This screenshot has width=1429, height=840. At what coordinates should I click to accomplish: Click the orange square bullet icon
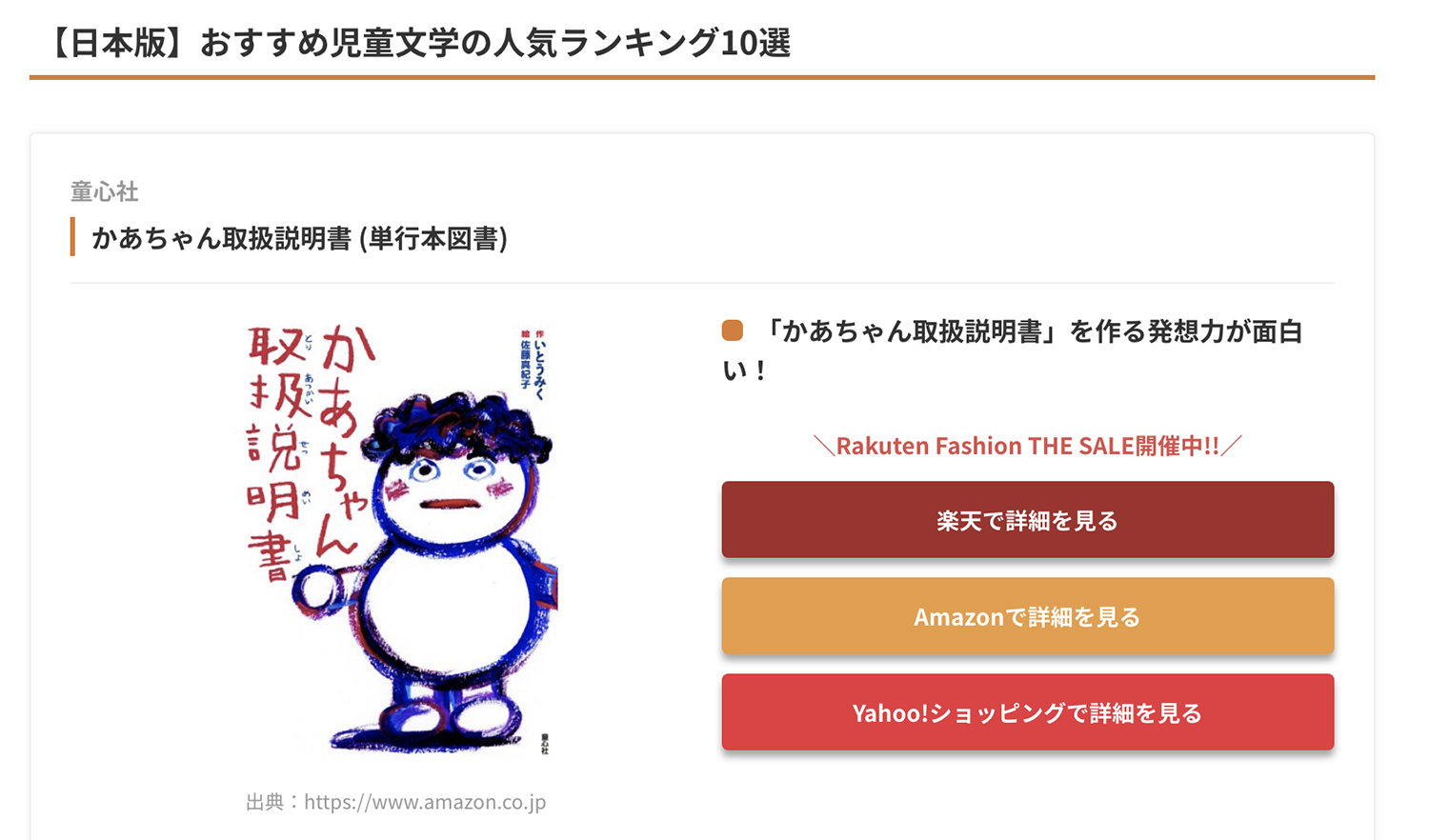(x=733, y=330)
